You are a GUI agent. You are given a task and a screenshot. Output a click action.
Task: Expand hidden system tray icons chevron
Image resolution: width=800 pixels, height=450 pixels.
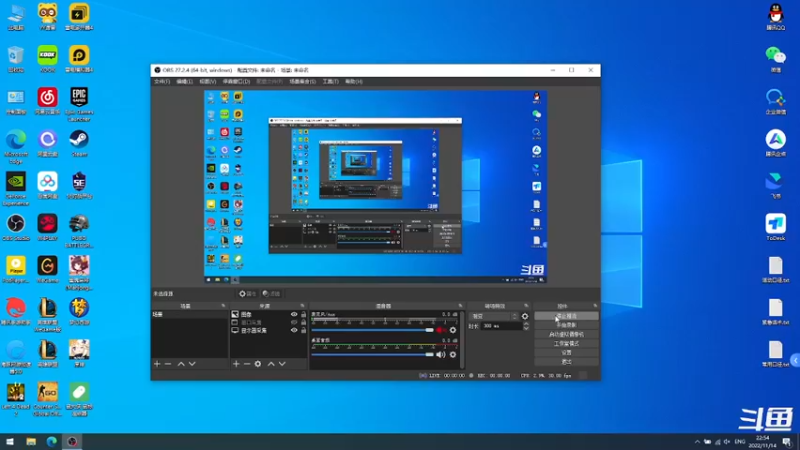[x=697, y=441]
